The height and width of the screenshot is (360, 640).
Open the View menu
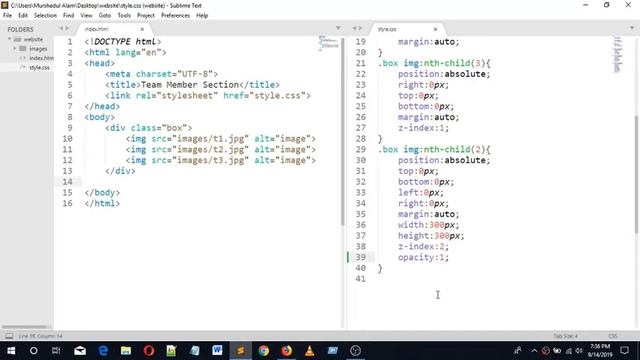86,15
